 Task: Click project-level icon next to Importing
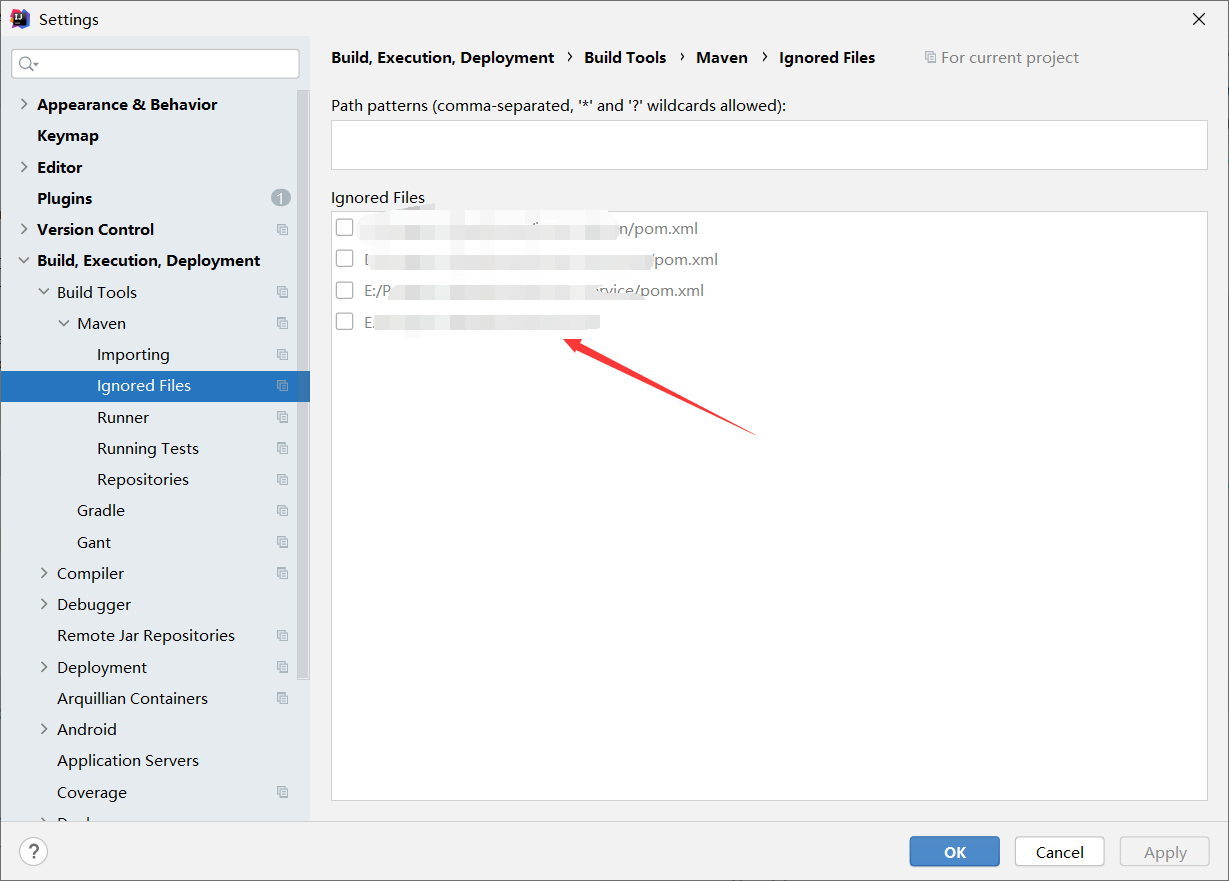[x=282, y=355]
